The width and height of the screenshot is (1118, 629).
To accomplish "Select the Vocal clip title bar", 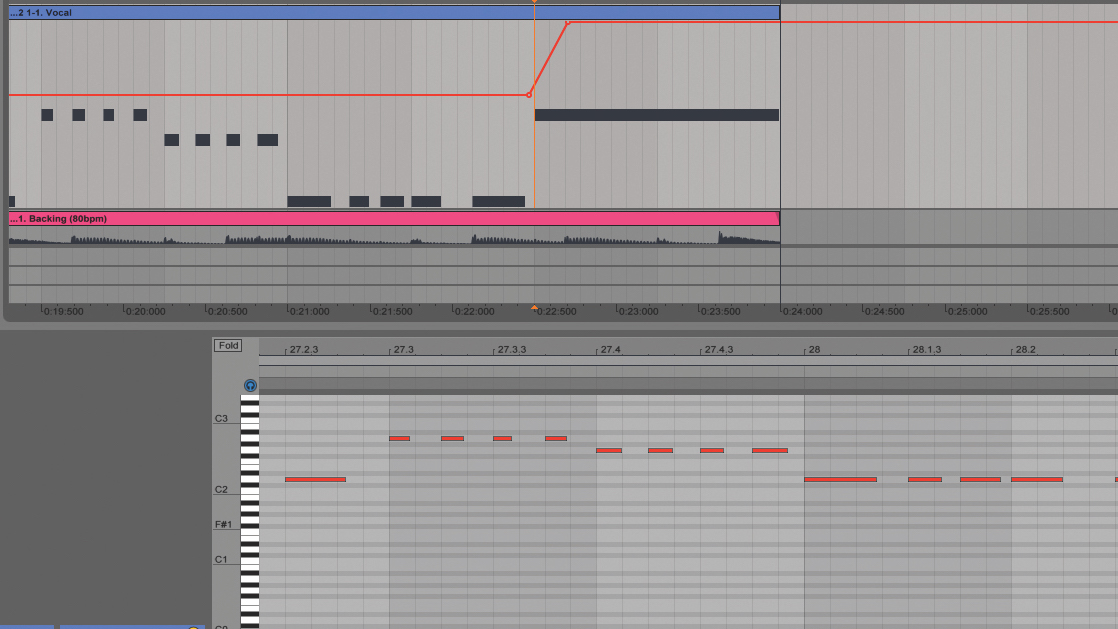I will click(394, 12).
